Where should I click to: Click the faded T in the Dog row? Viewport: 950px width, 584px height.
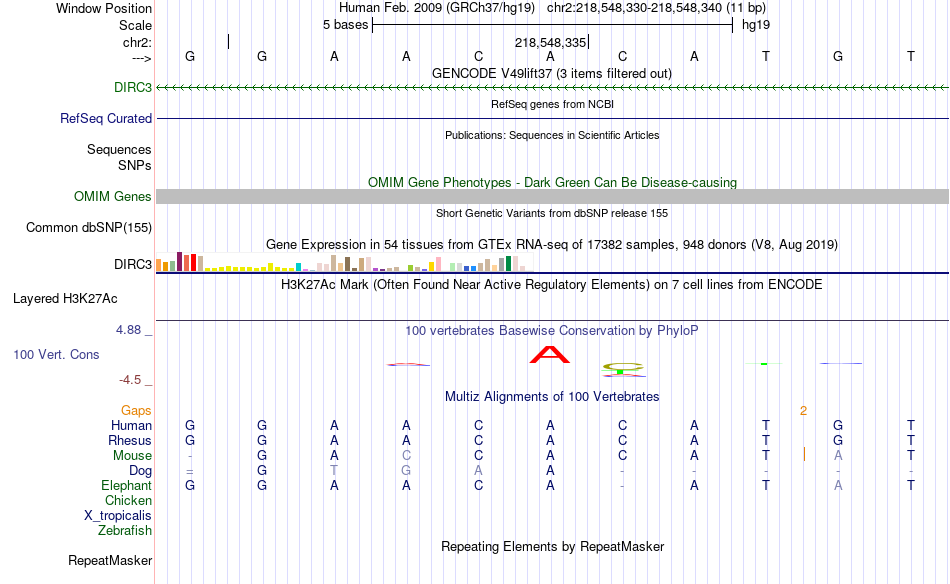[334, 471]
